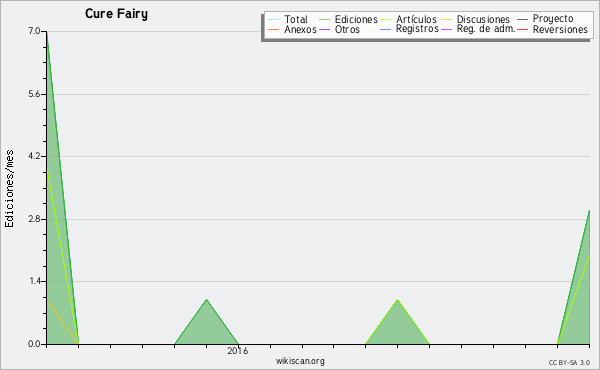Click the Anexos orange line swatch
Image resolution: width=600 pixels, height=370 pixels.
click(x=274, y=30)
